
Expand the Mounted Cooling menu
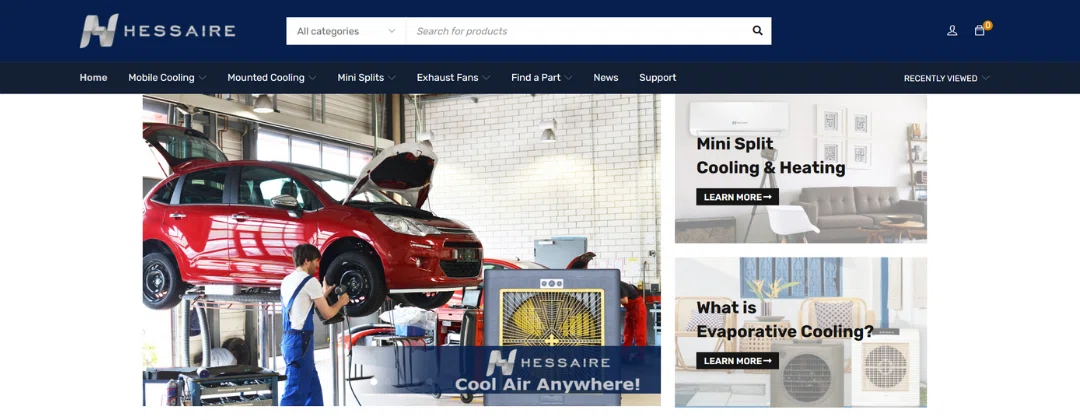[272, 78]
